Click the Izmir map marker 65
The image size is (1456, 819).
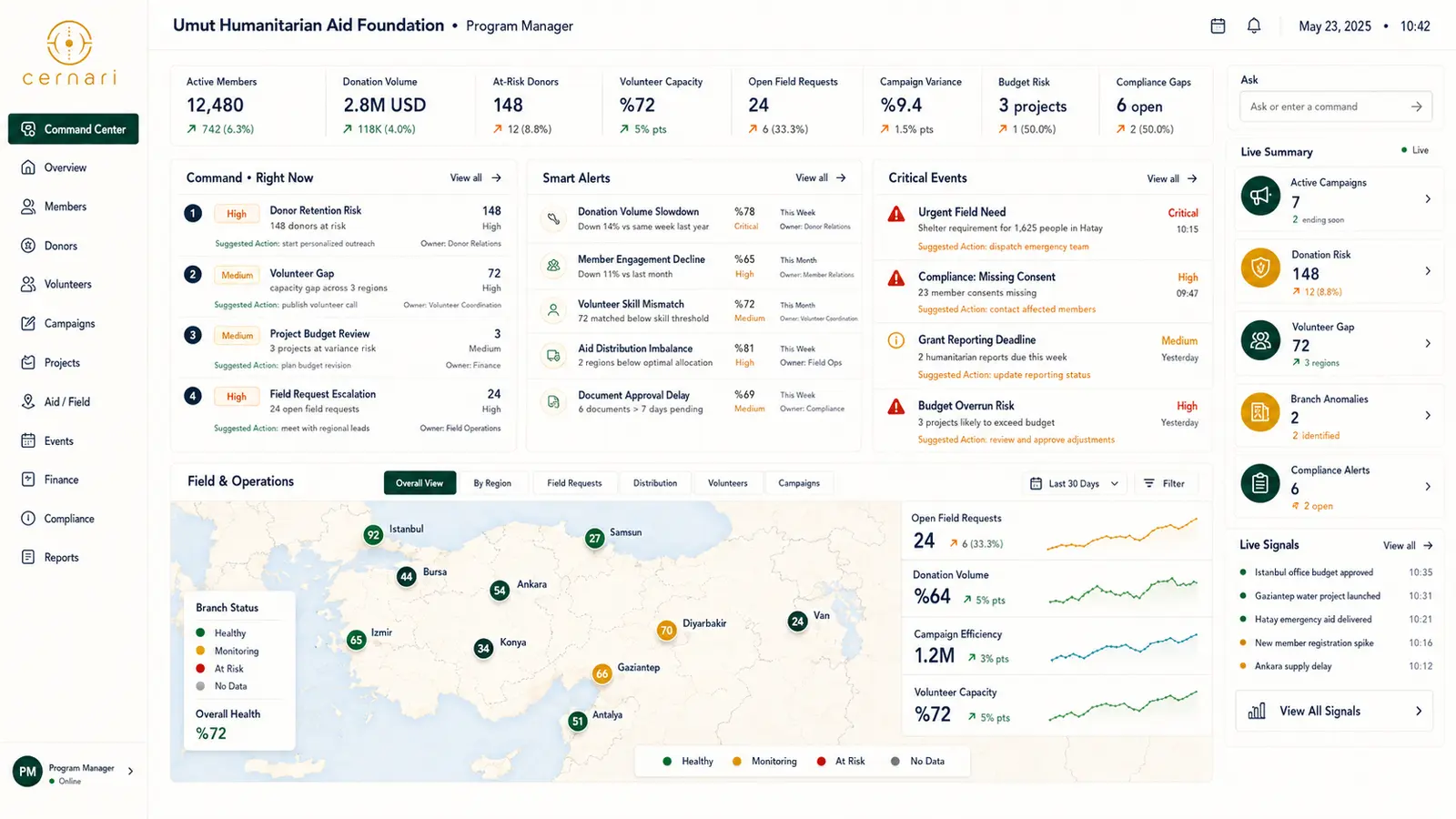coord(357,640)
